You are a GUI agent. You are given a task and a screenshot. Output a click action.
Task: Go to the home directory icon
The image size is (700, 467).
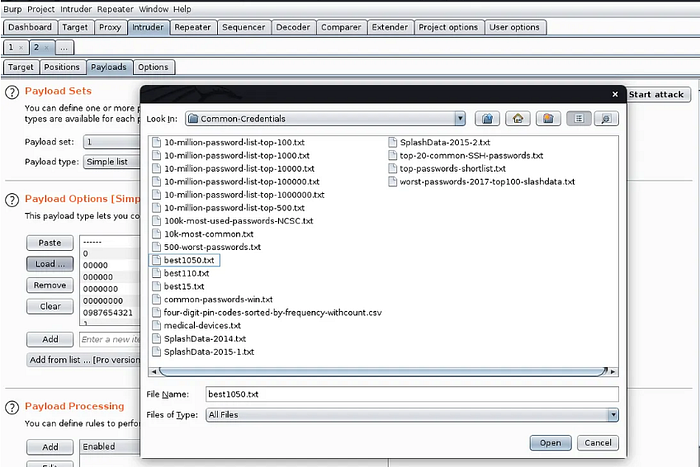517,119
